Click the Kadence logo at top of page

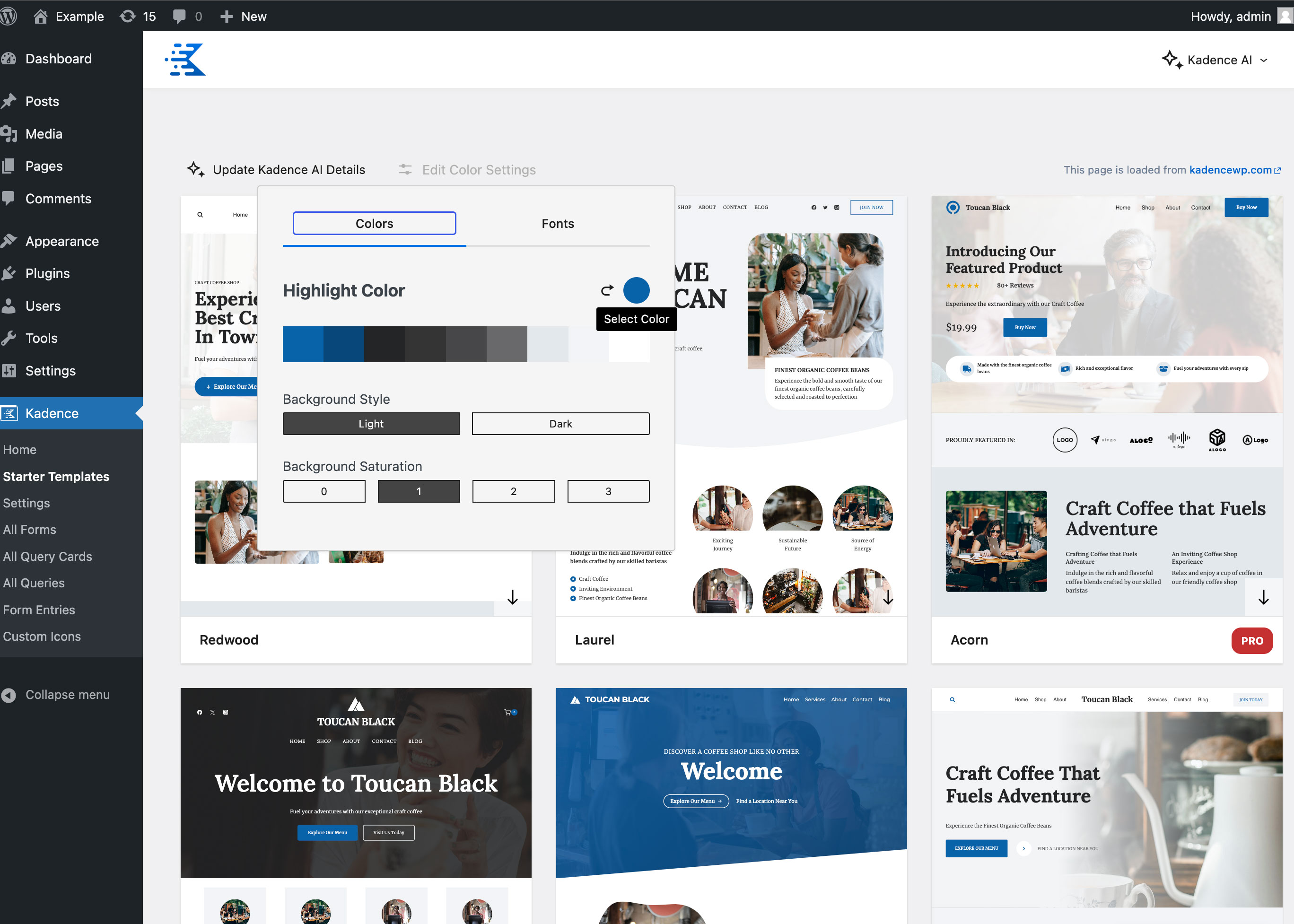[185, 59]
